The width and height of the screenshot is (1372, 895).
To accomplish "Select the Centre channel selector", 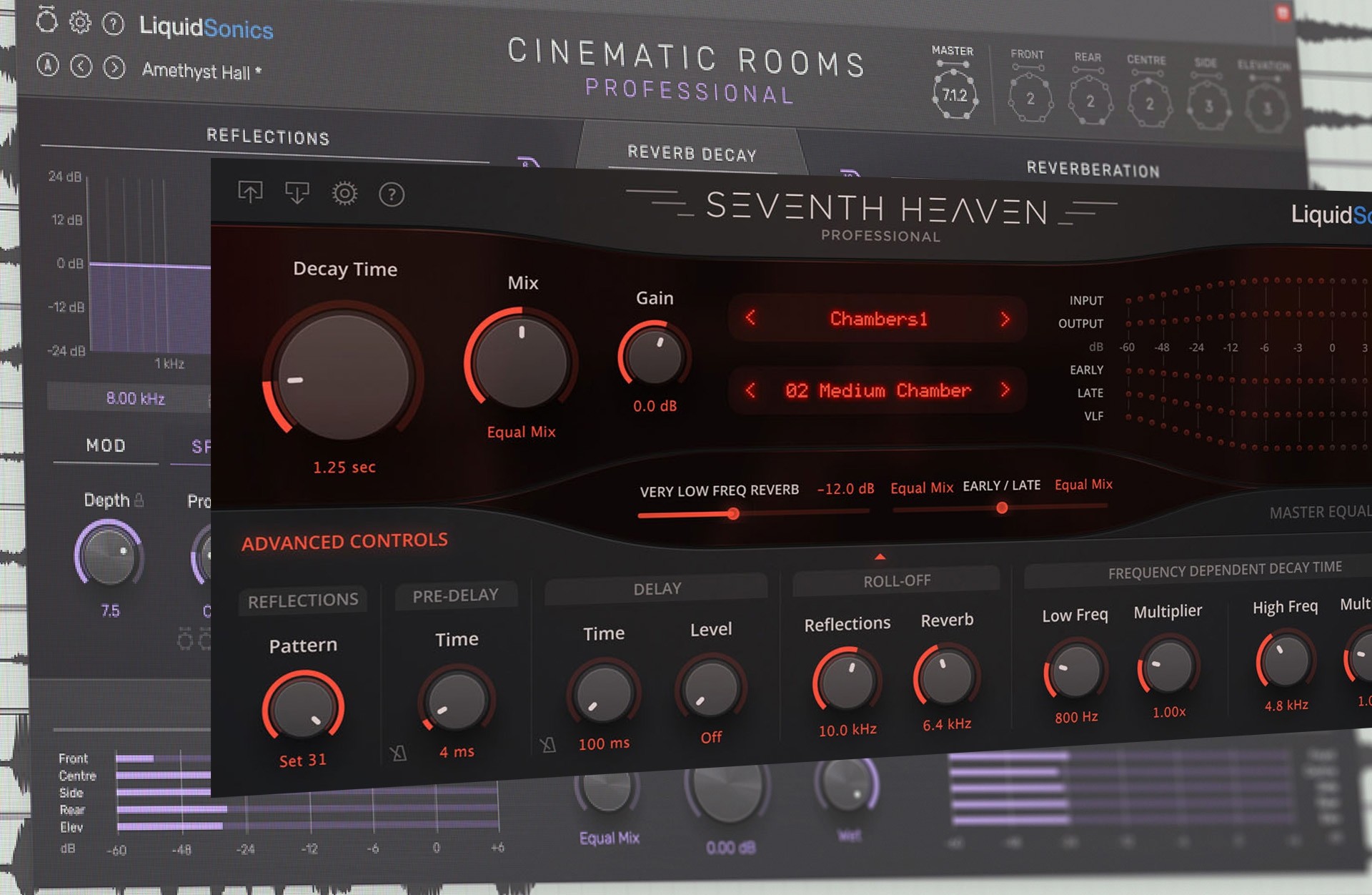I will (x=1149, y=104).
